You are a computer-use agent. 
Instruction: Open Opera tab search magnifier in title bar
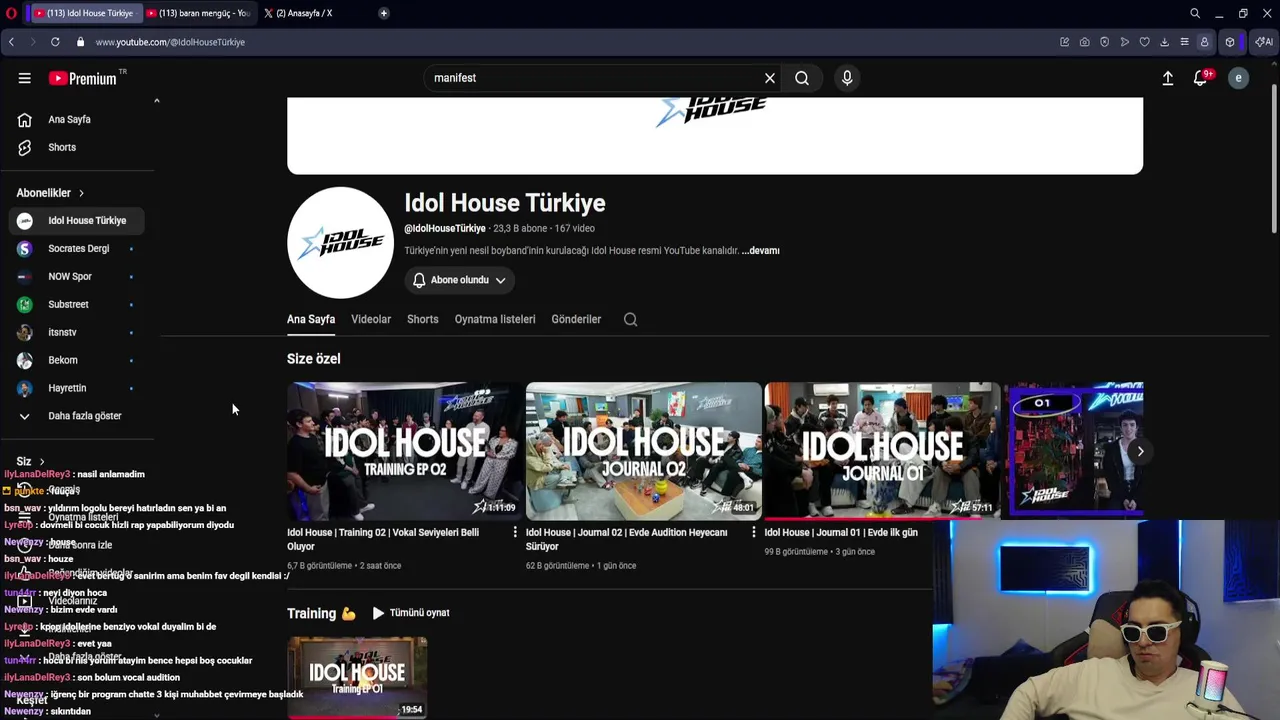point(1195,13)
